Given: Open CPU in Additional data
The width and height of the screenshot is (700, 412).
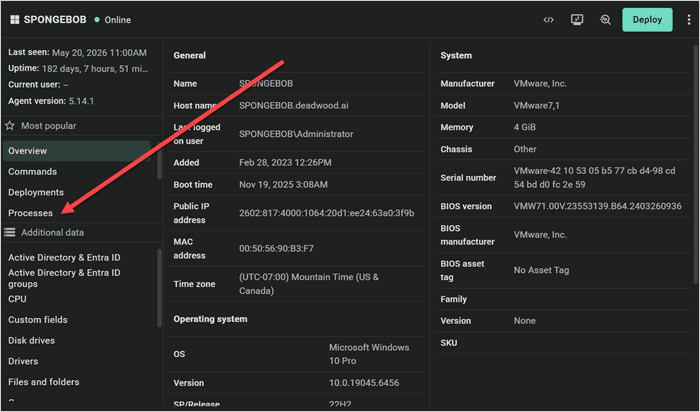Looking at the screenshot, I should 17,299.
